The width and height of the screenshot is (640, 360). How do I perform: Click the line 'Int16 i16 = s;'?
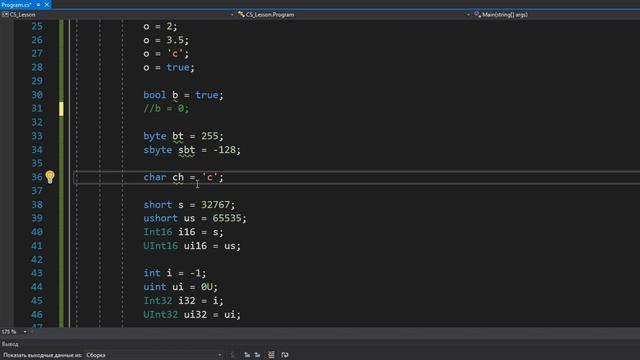[x=183, y=232]
